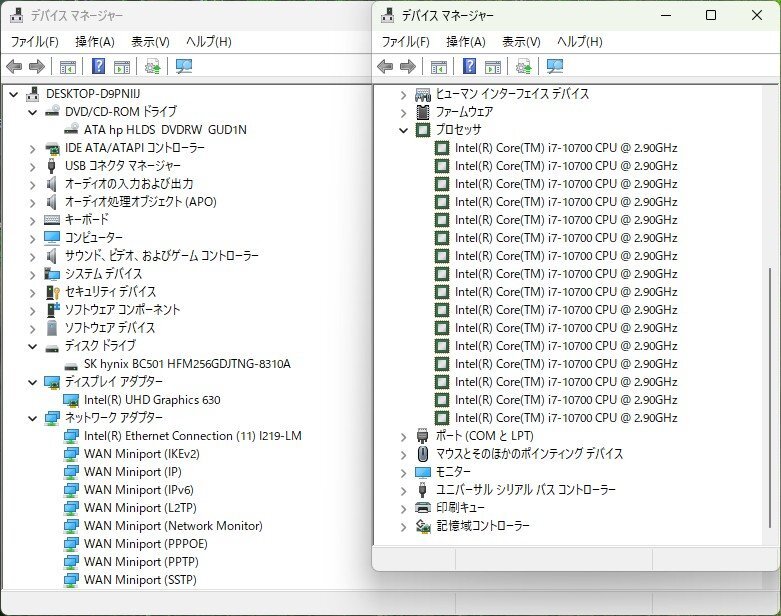Viewport: 781px width, 616px height.
Task: Select the first i7-10700 processor entry
Action: click(x=566, y=148)
